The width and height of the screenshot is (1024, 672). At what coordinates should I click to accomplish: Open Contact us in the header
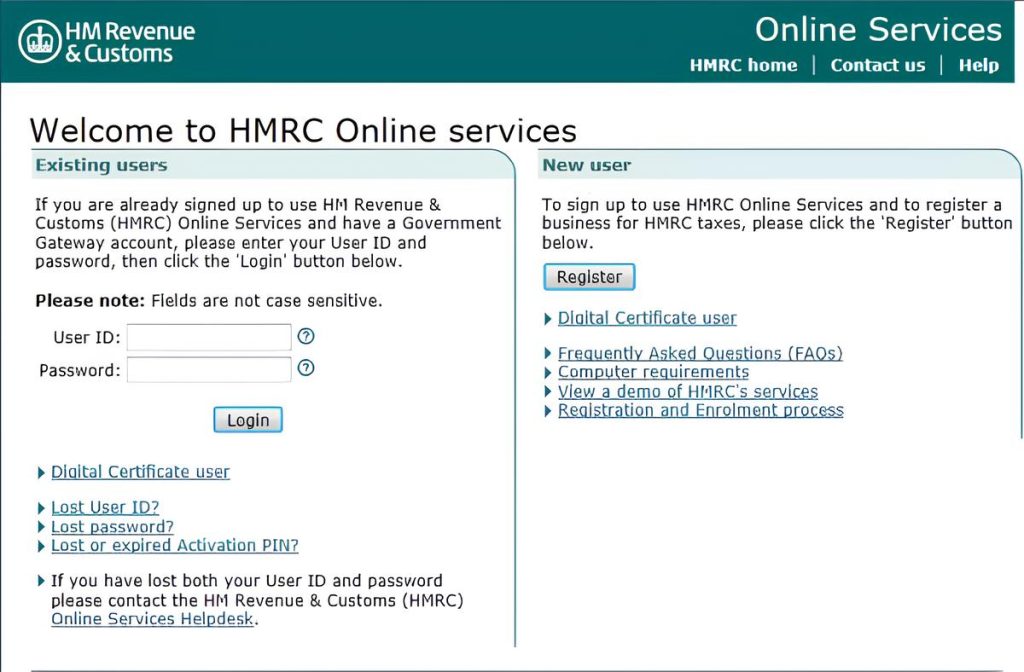click(x=877, y=65)
